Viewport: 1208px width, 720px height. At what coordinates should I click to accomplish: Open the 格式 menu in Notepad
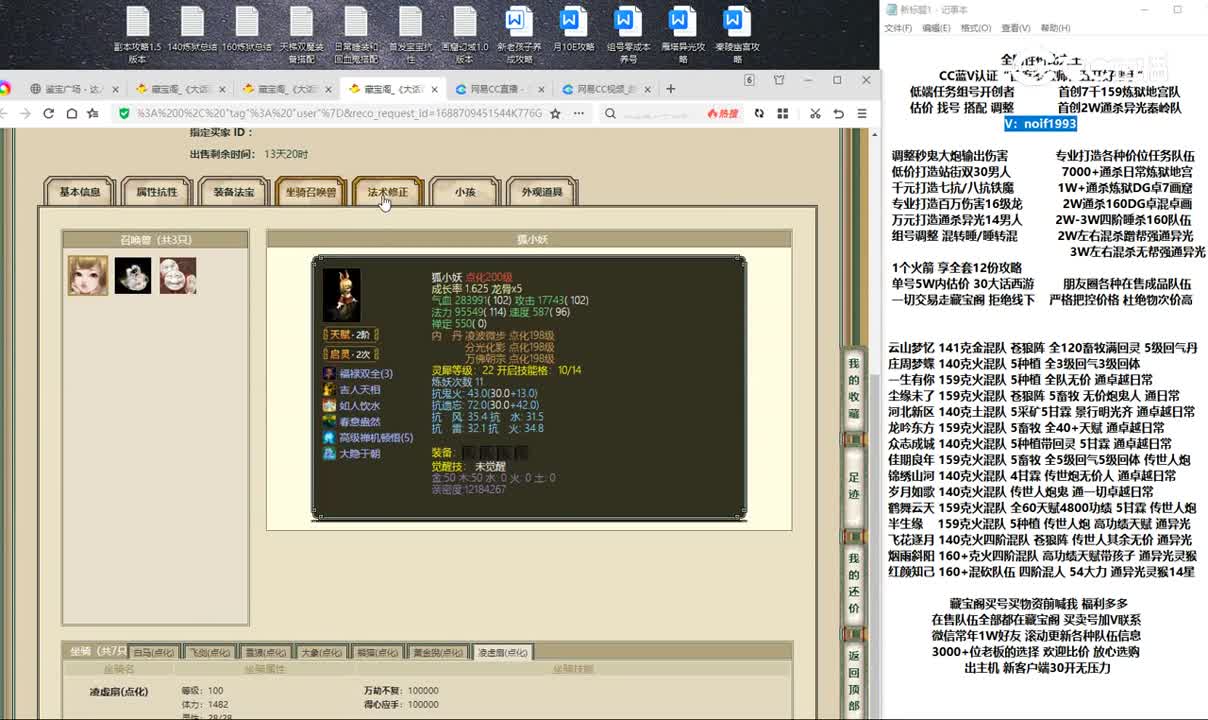(x=975, y=28)
